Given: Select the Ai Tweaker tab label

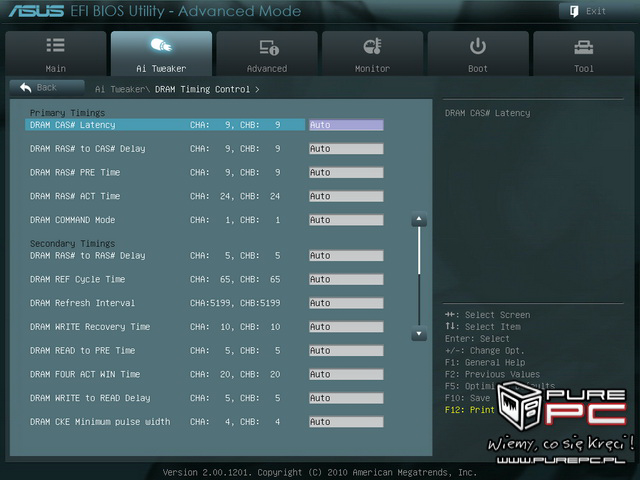Looking at the screenshot, I should (x=161, y=69).
